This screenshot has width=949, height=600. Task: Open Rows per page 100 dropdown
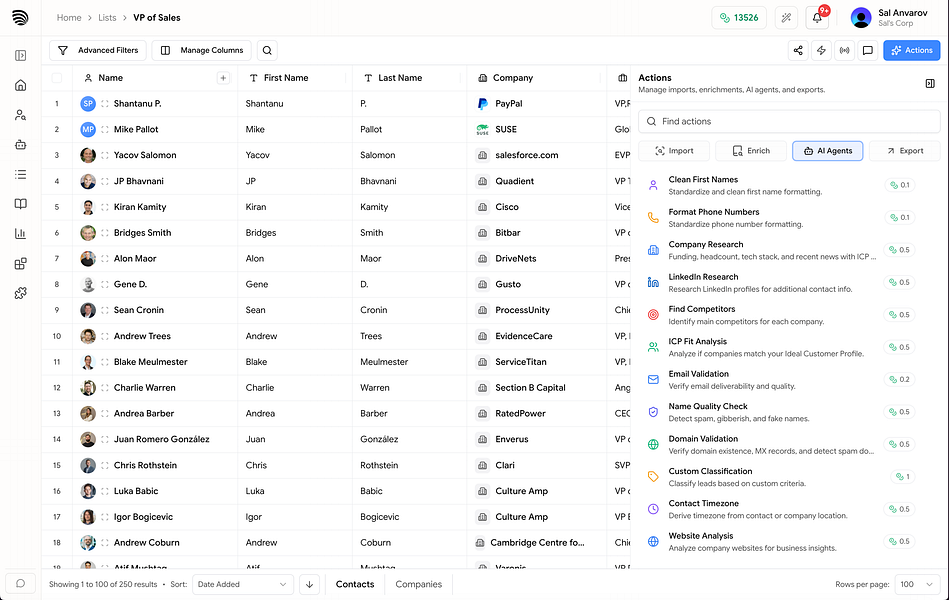click(917, 584)
